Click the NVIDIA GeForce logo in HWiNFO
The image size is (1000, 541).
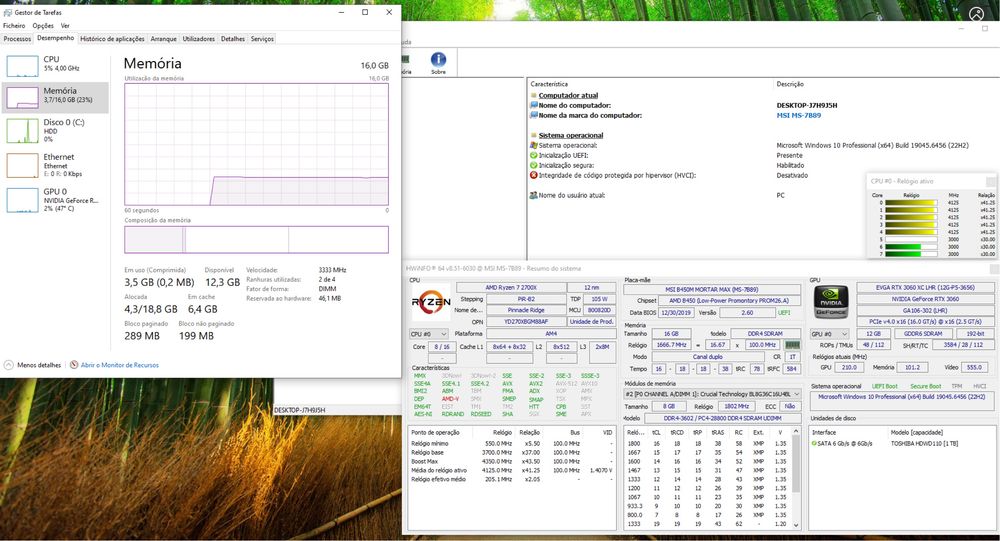[831, 302]
